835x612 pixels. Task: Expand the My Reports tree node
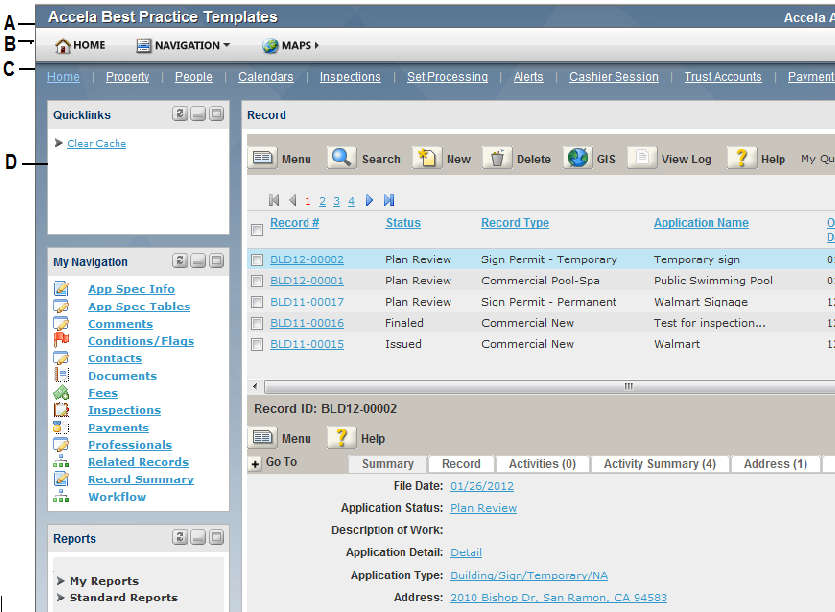(61, 581)
